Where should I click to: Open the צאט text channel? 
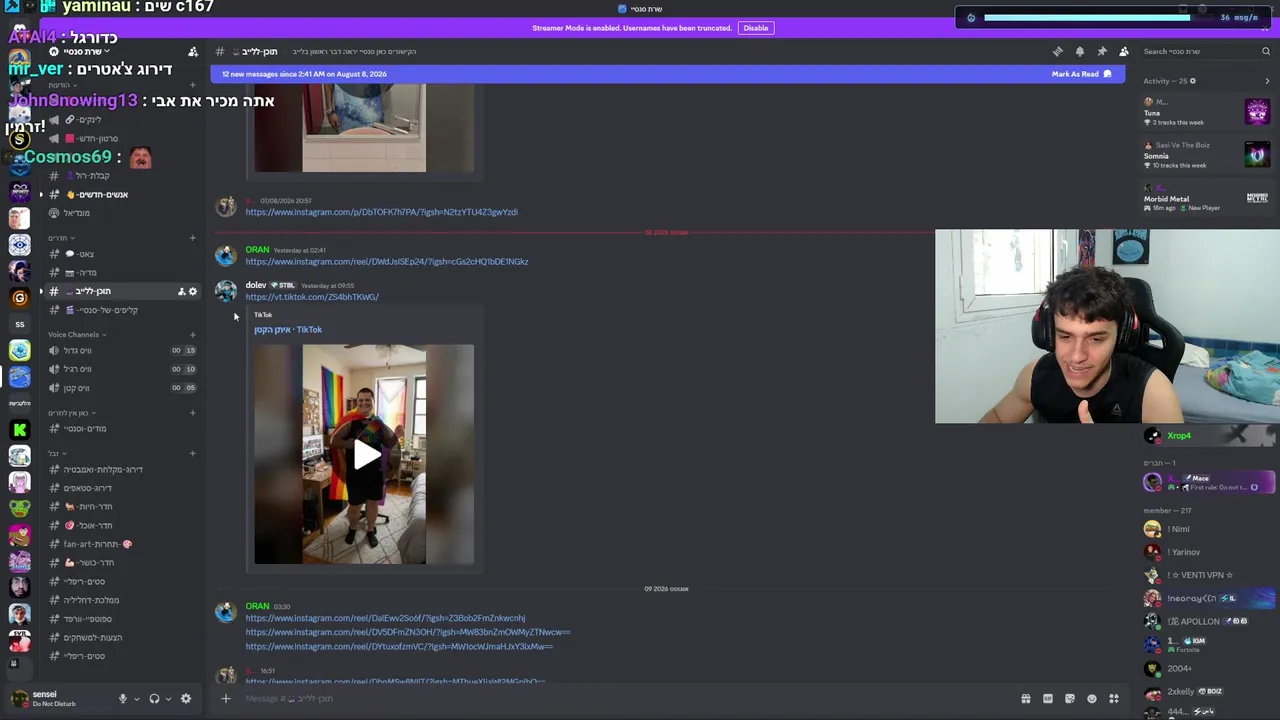click(x=122, y=254)
